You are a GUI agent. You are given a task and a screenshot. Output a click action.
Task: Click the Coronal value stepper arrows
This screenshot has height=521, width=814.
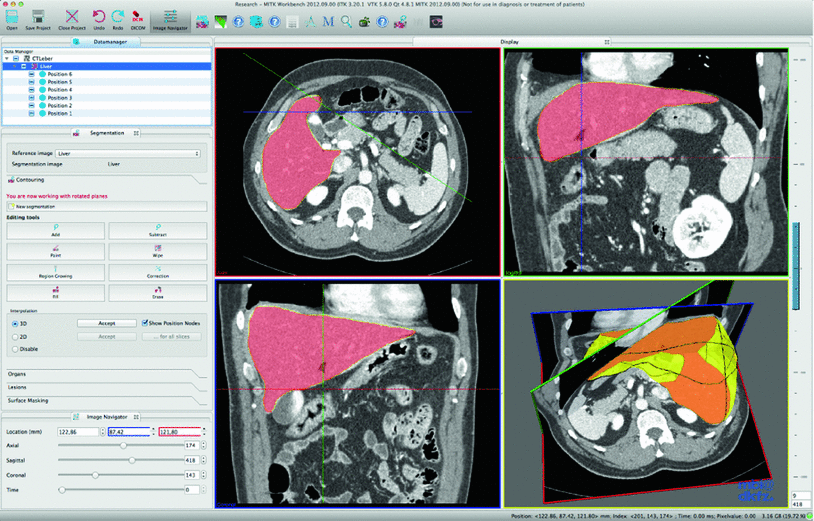(204, 475)
